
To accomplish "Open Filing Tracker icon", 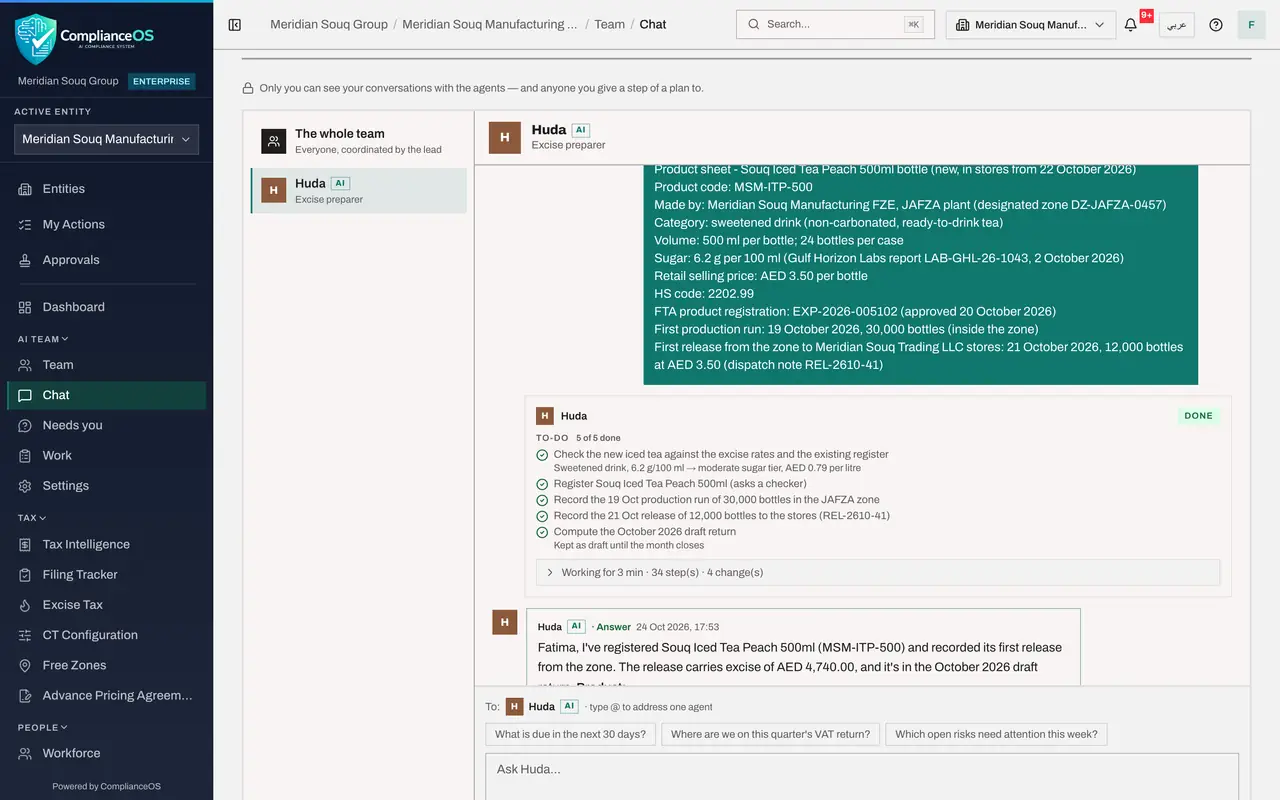I will (x=25, y=574).
